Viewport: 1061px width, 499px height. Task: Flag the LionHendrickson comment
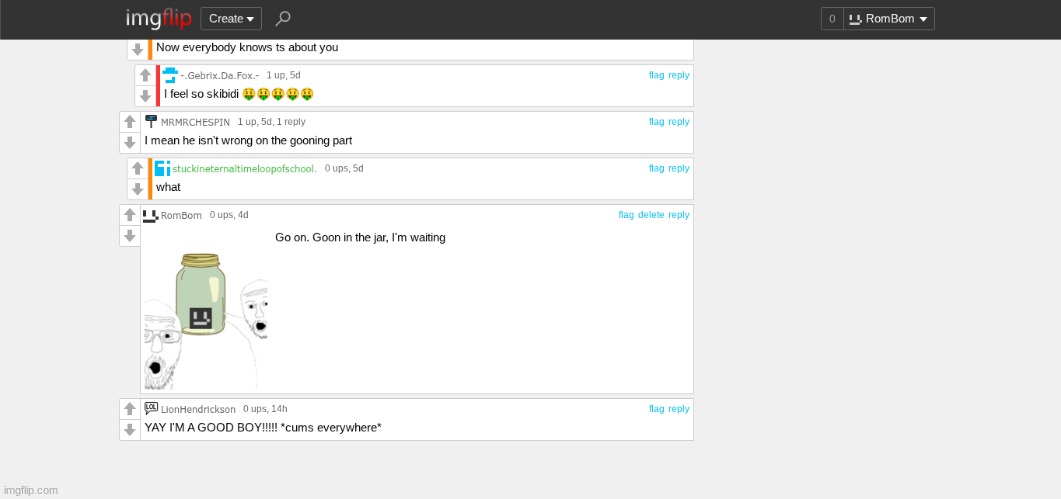click(x=656, y=409)
